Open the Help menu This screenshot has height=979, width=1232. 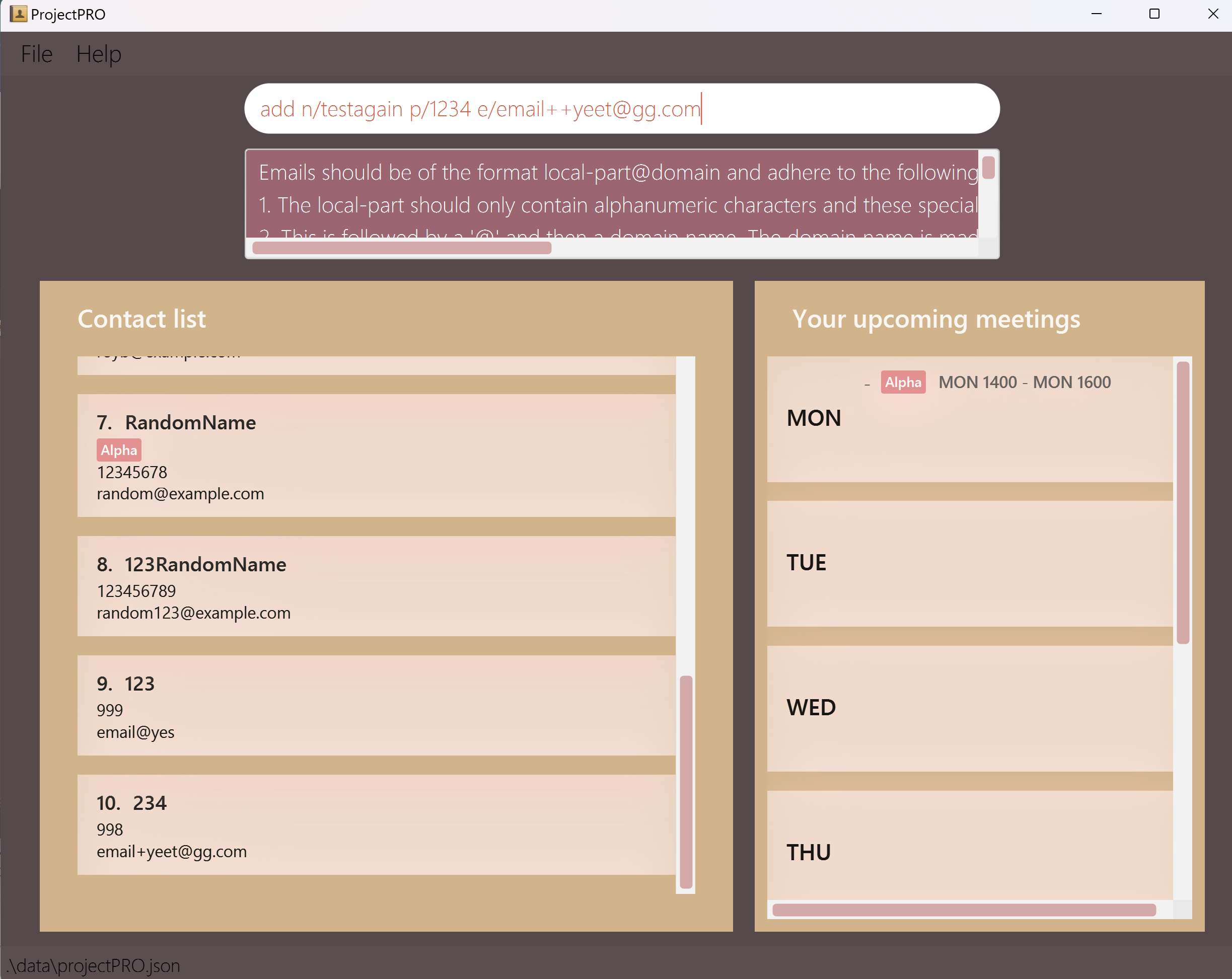[98, 54]
